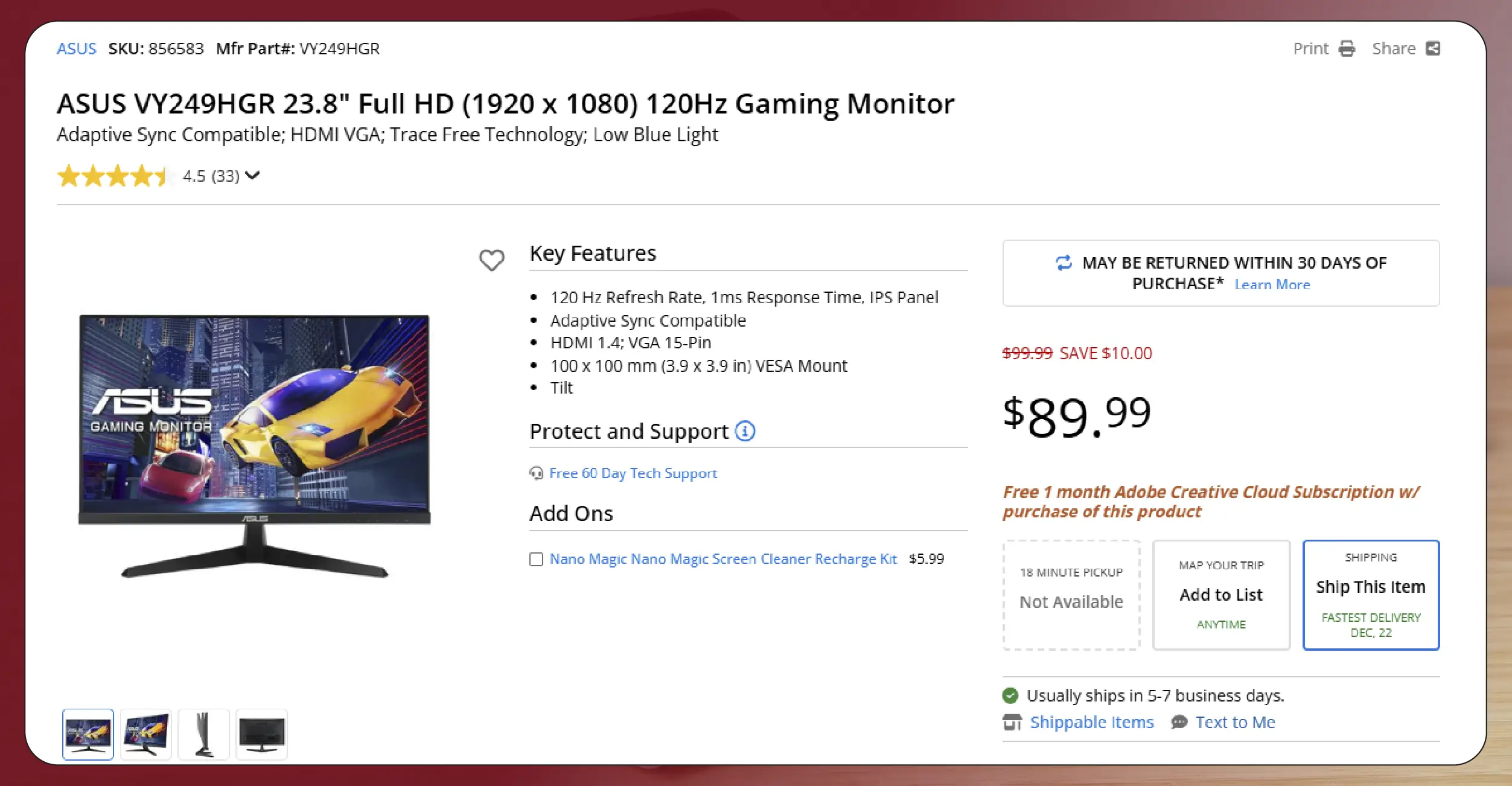Click the five-star rating display
1512x786 pixels.
tap(112, 176)
